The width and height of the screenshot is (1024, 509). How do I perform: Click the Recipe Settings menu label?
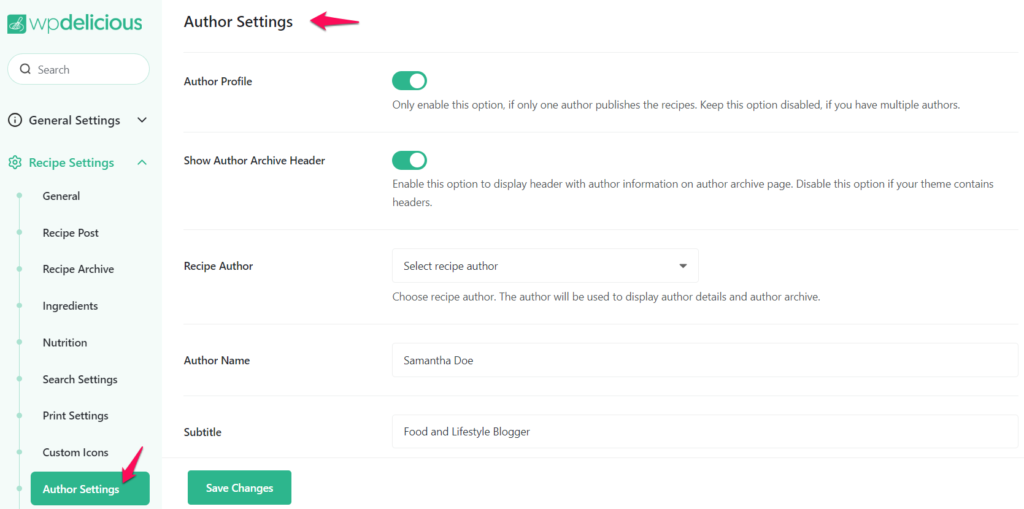point(71,162)
